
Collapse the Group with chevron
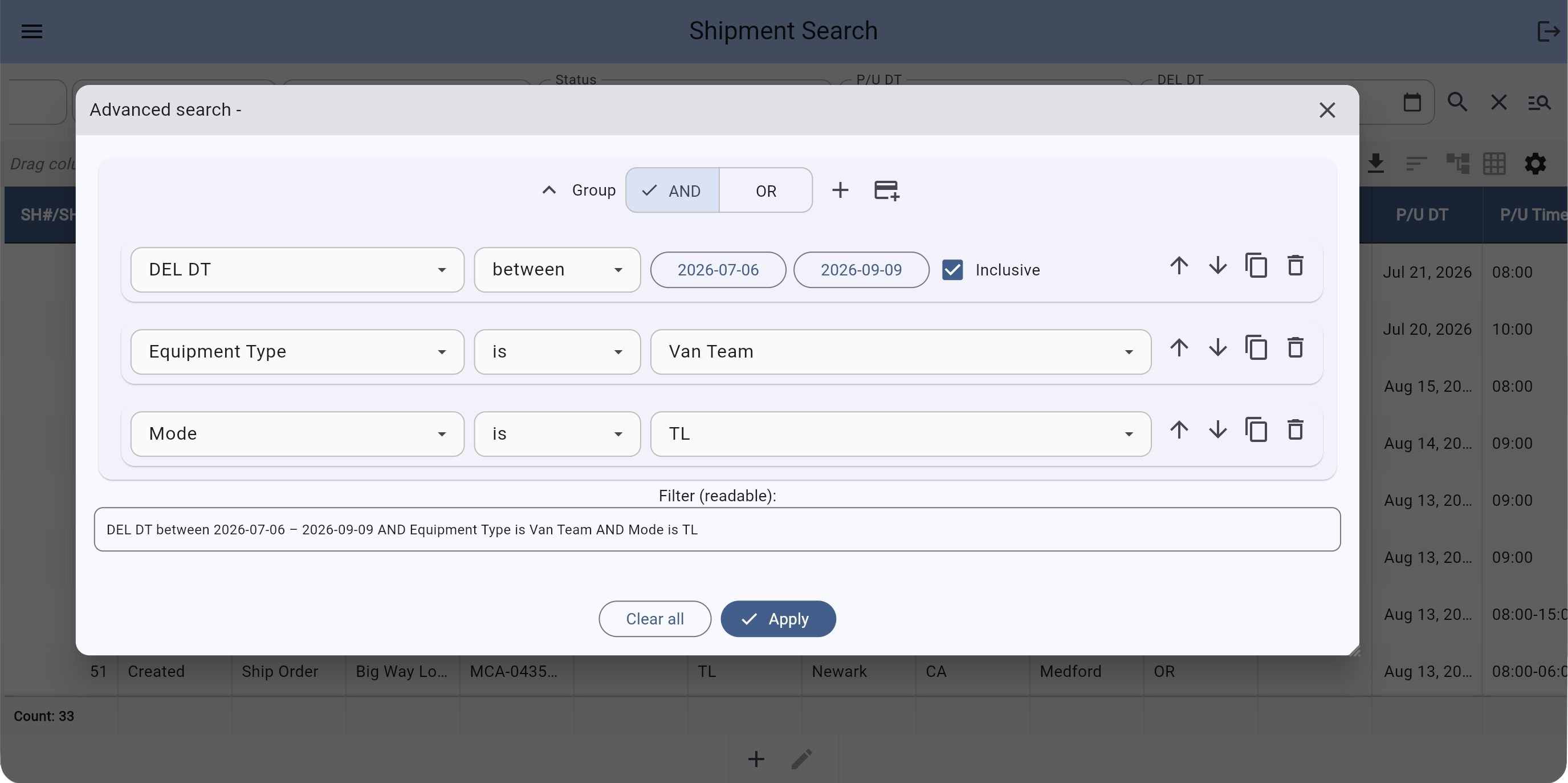click(549, 190)
